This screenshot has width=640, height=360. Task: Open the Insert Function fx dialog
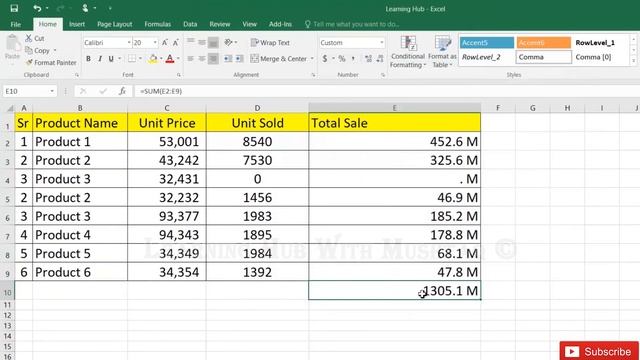pyautogui.click(x=122, y=91)
